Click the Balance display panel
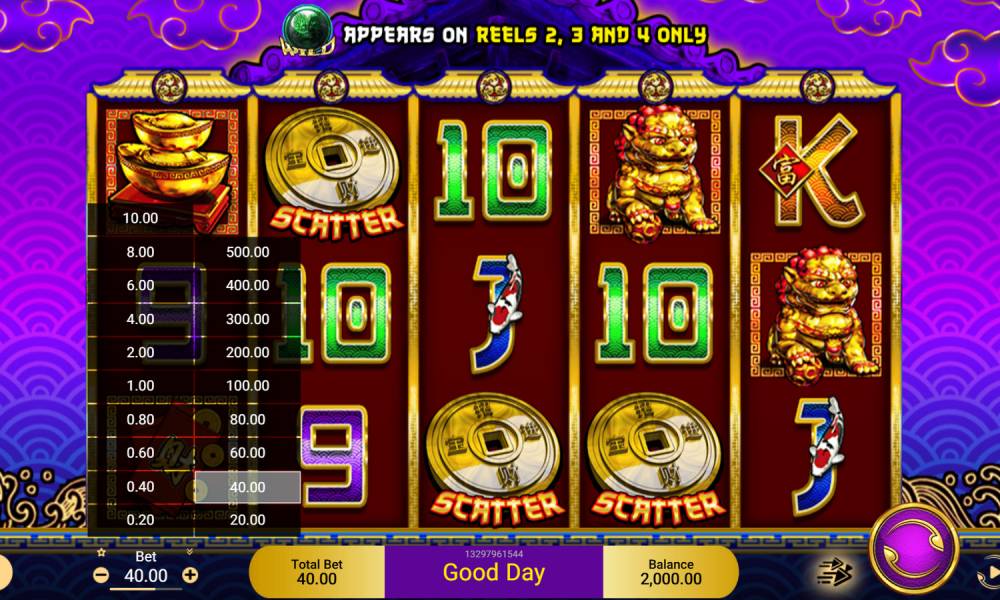 (671, 572)
